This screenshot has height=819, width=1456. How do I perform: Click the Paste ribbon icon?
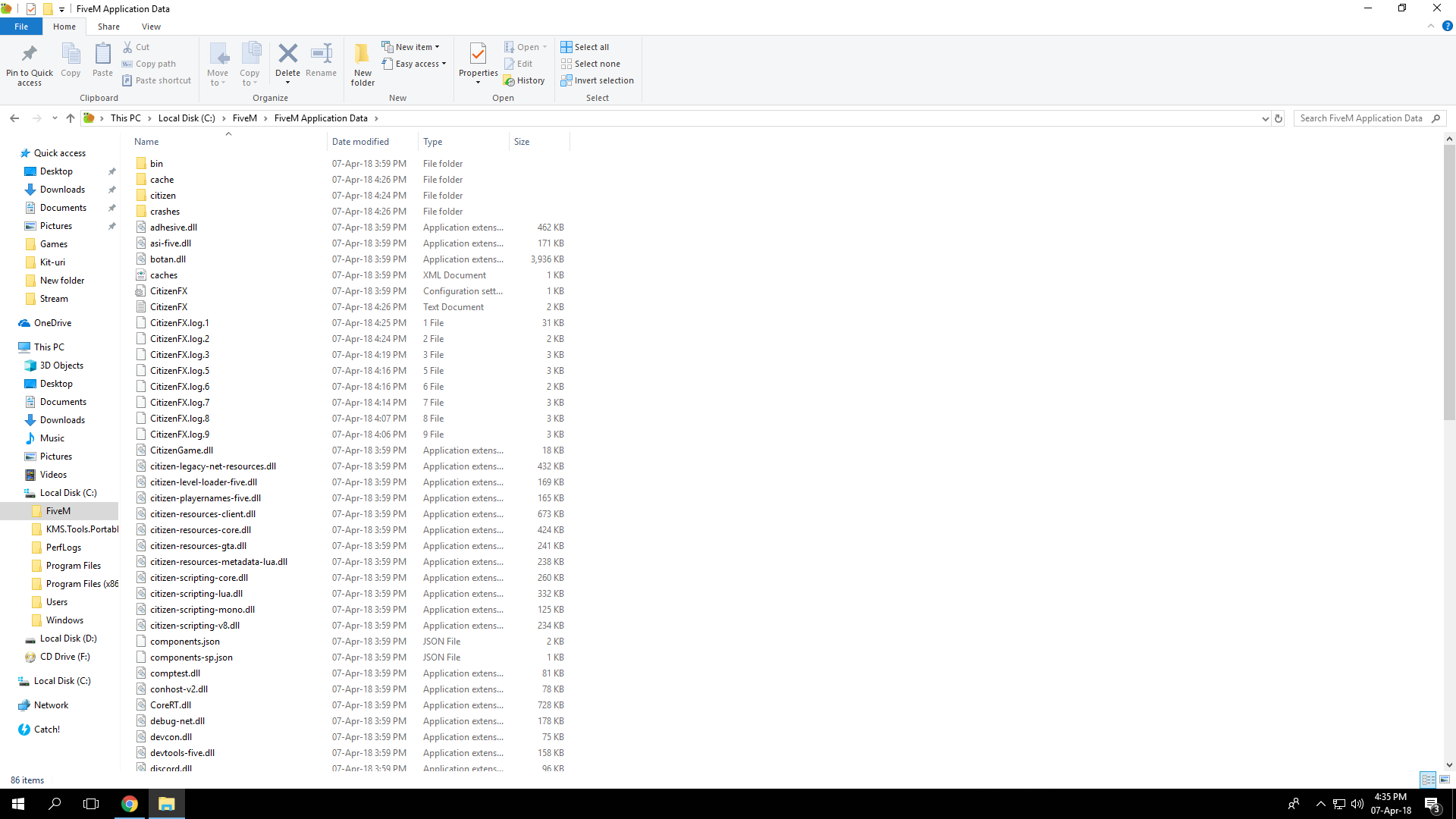pos(102,54)
